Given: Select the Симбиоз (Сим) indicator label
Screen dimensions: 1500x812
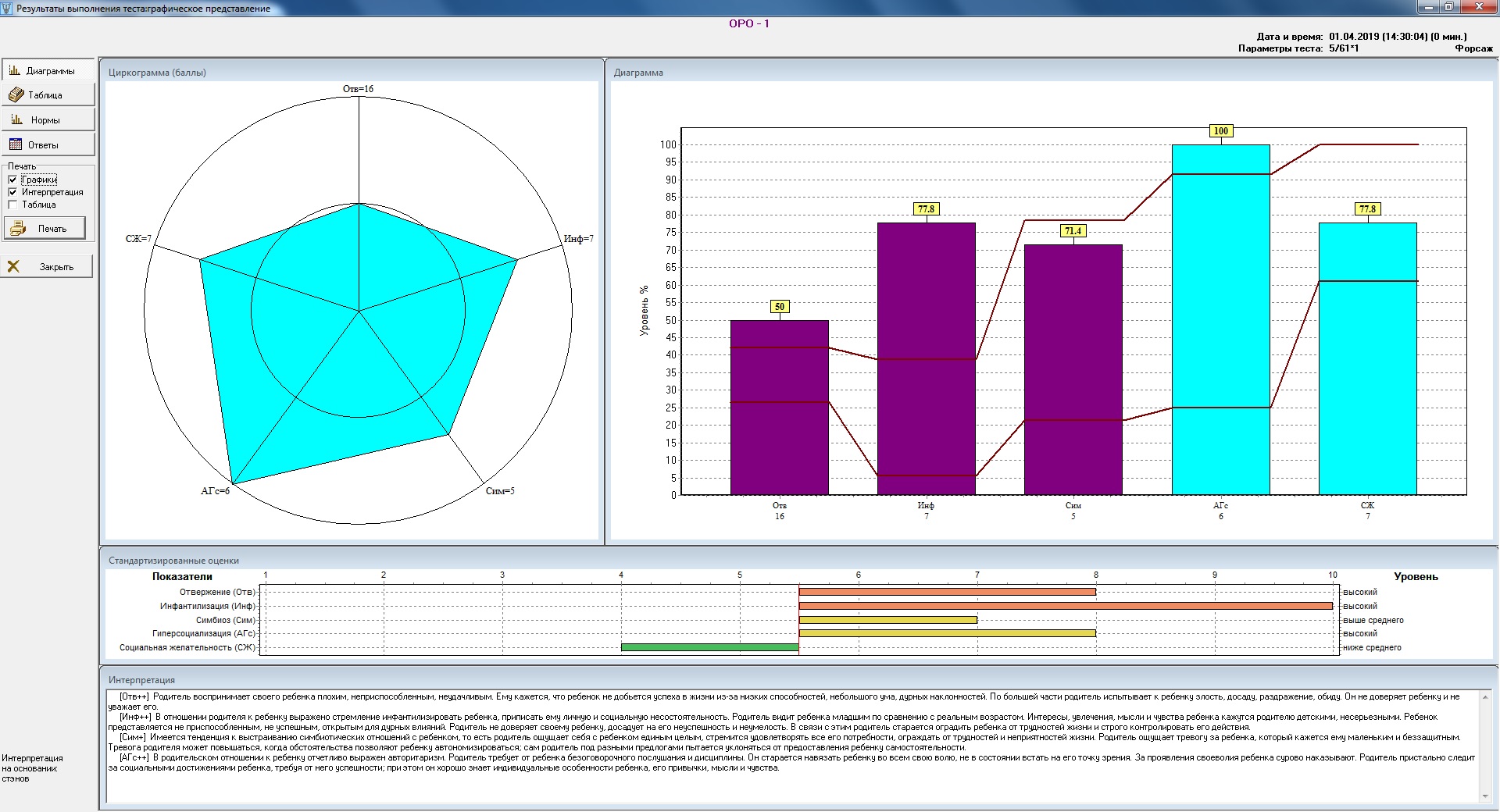Looking at the screenshot, I should tap(226, 620).
